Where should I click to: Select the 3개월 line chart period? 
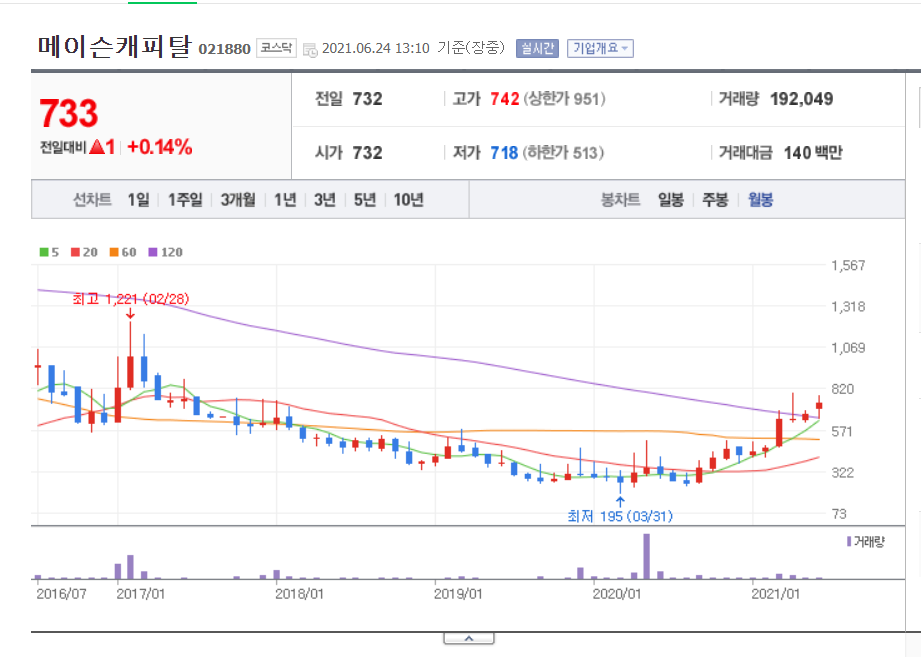[x=238, y=200]
